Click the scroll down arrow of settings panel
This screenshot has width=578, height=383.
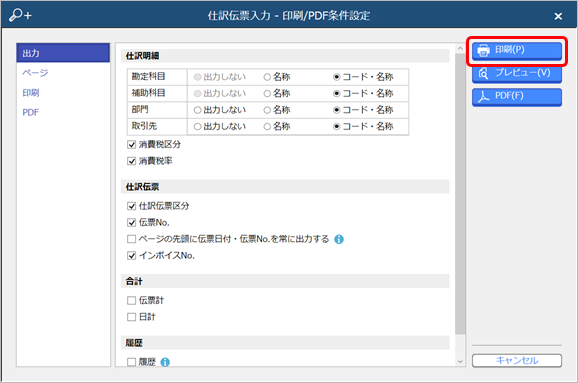460,362
